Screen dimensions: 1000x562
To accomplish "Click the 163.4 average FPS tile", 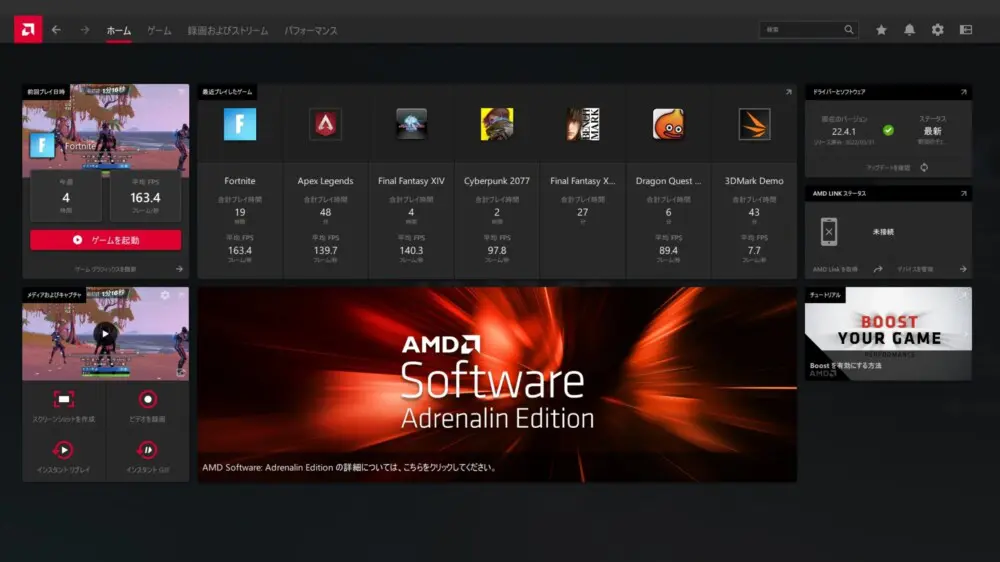I will [145, 197].
